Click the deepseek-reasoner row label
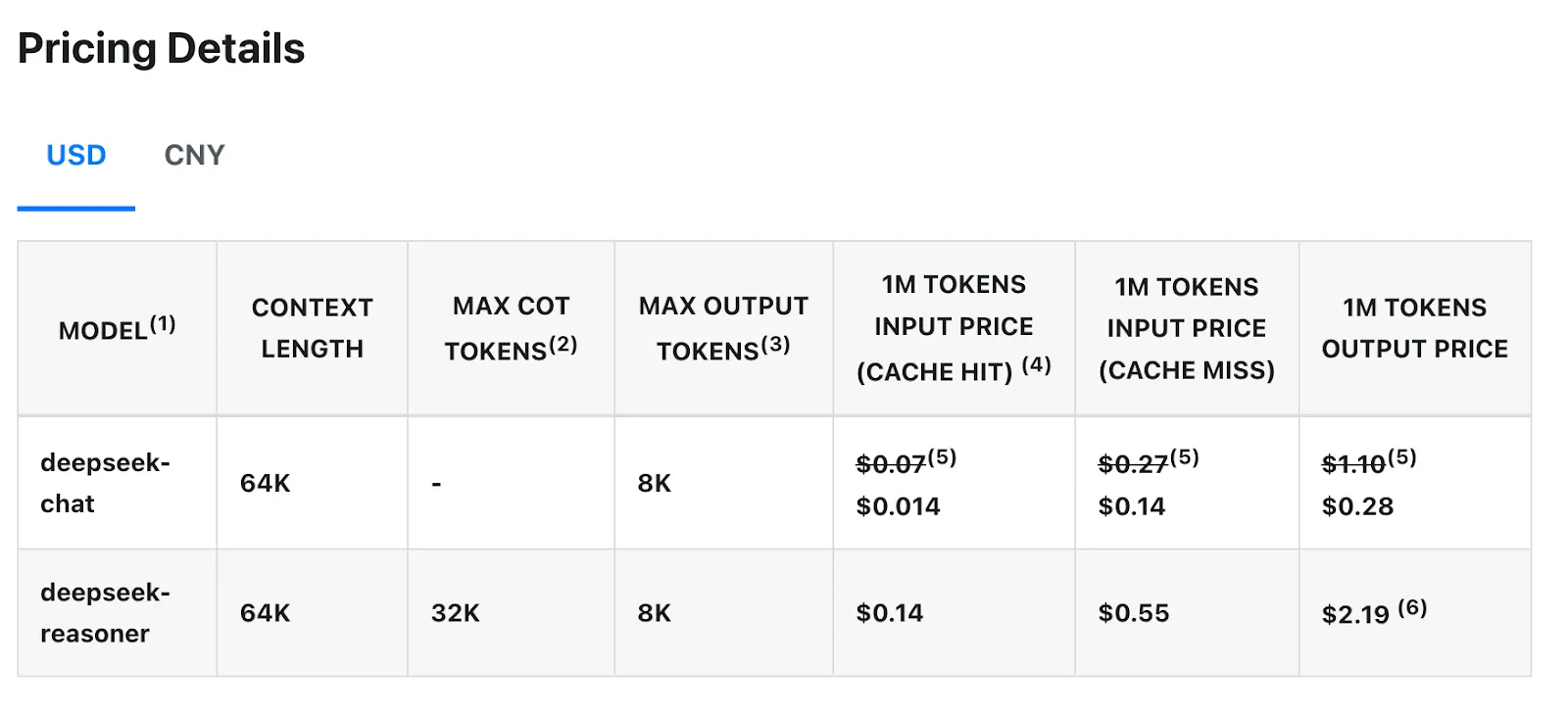Screen dimensions: 1568x713 106,612
